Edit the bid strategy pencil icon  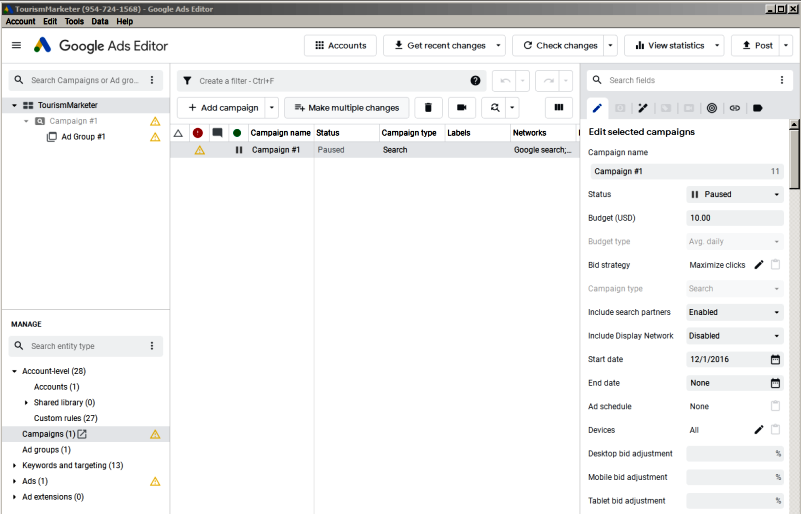[759, 265]
